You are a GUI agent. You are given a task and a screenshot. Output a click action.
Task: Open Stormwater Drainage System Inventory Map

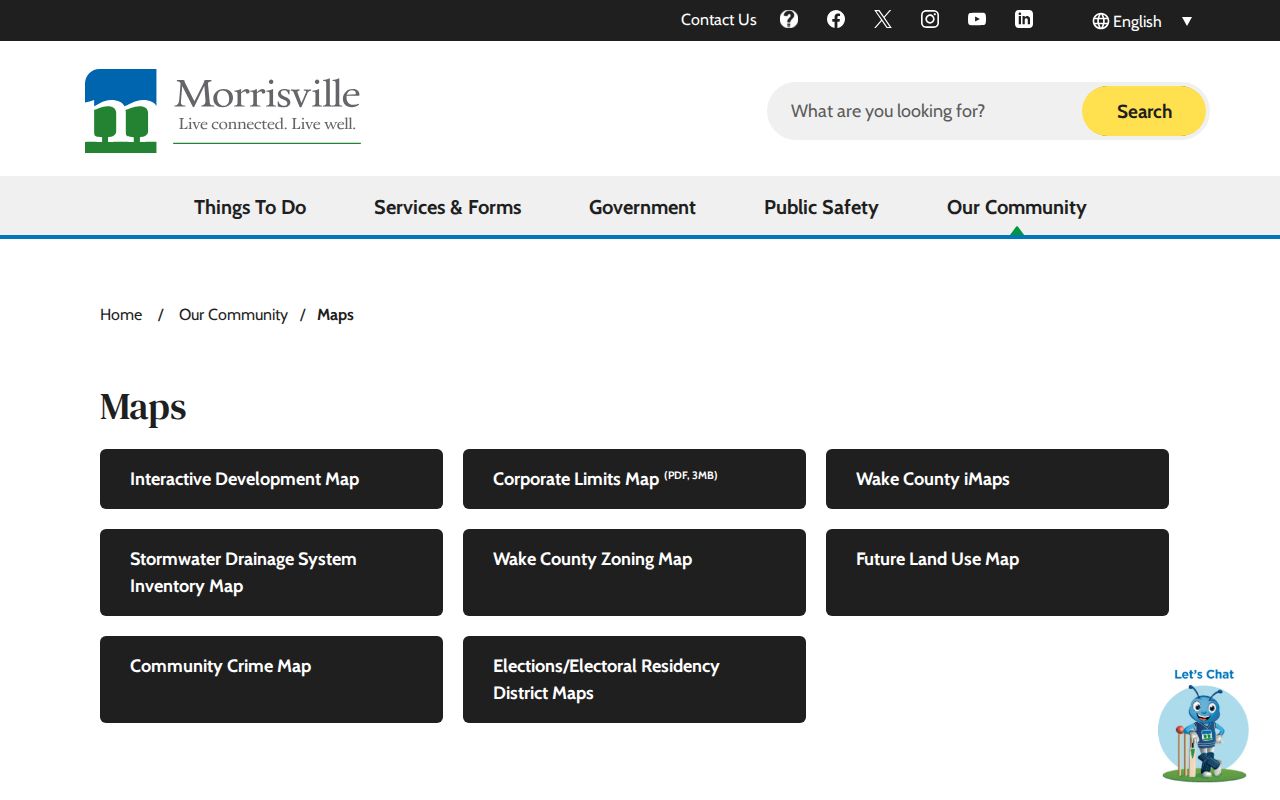click(271, 572)
